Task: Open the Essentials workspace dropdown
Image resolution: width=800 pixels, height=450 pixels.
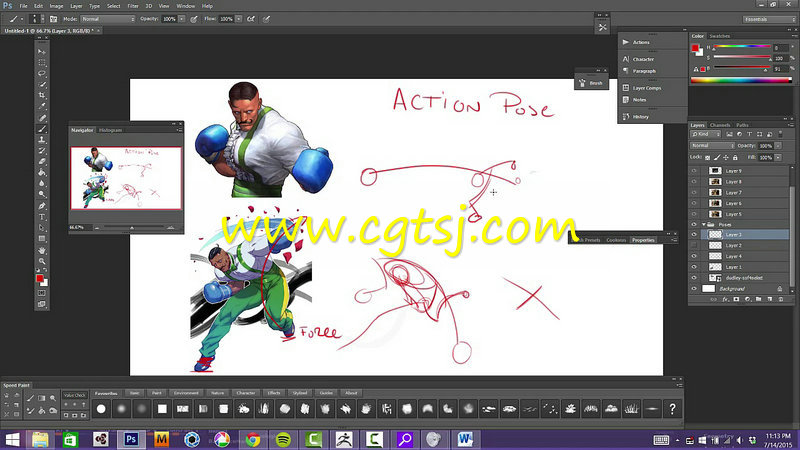Action: (x=769, y=19)
